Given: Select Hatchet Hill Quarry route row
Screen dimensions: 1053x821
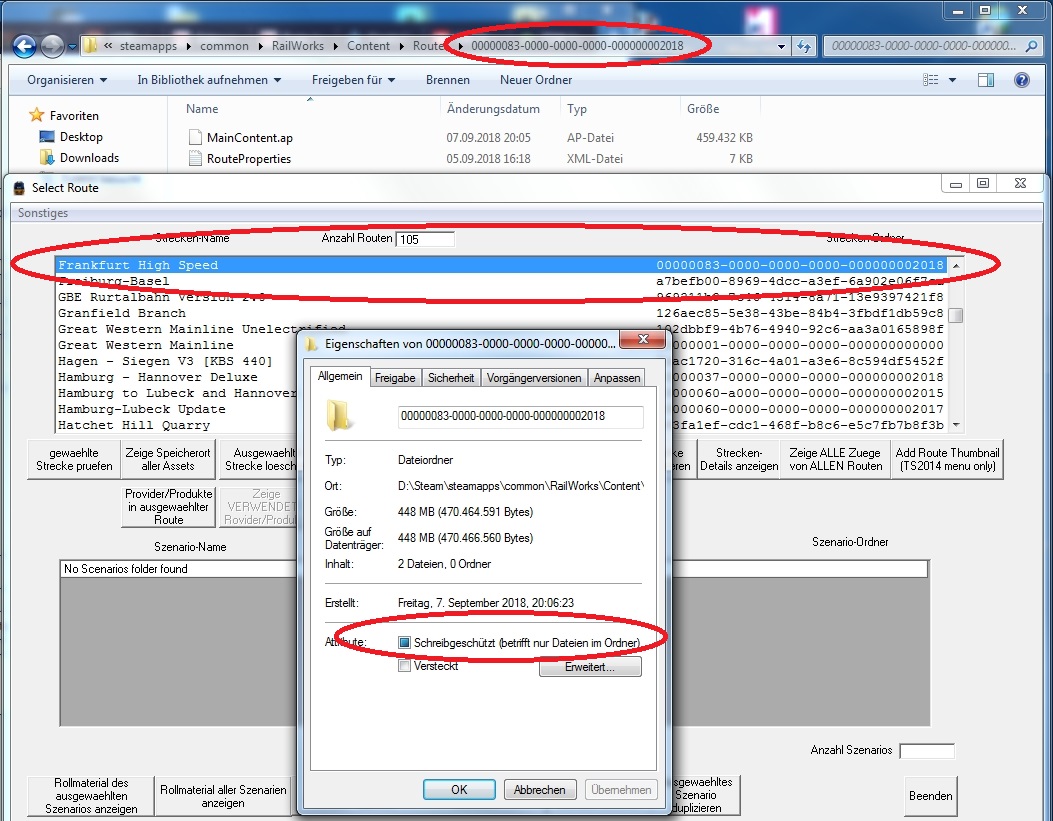Looking at the screenshot, I should point(134,426).
